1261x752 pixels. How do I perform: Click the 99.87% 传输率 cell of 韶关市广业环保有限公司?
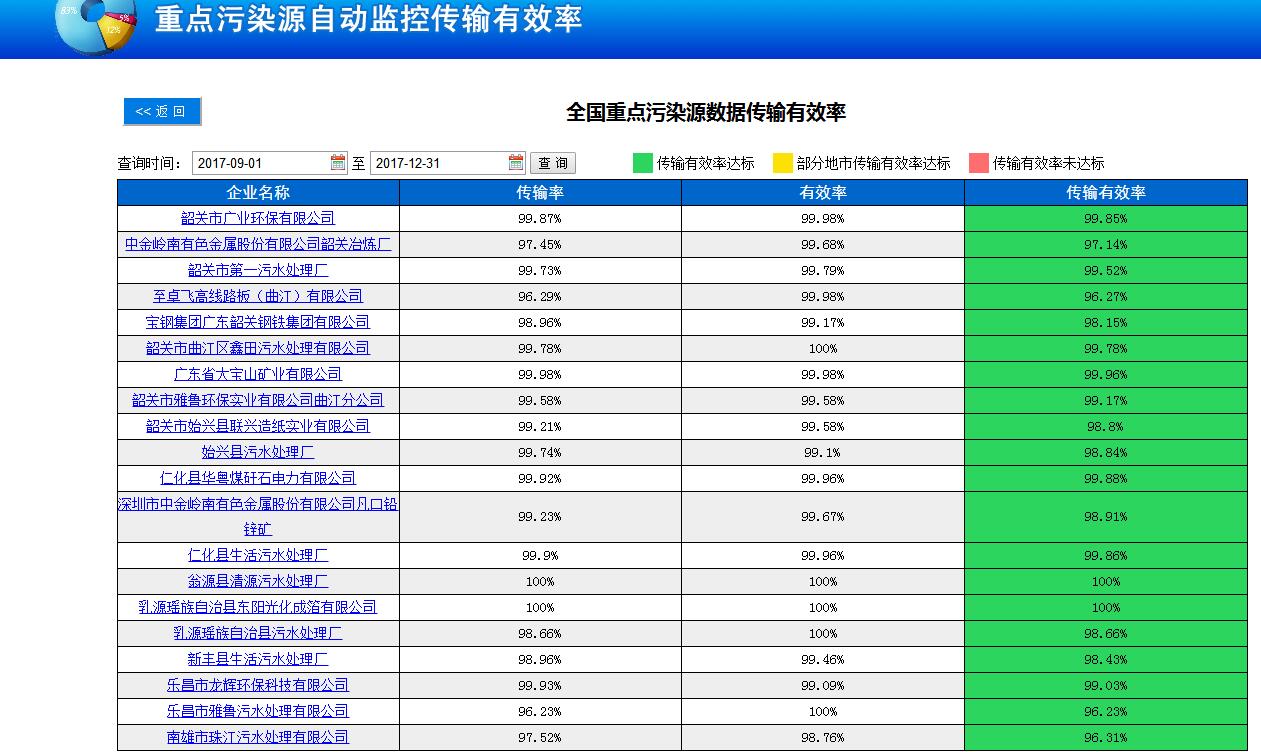pos(540,218)
